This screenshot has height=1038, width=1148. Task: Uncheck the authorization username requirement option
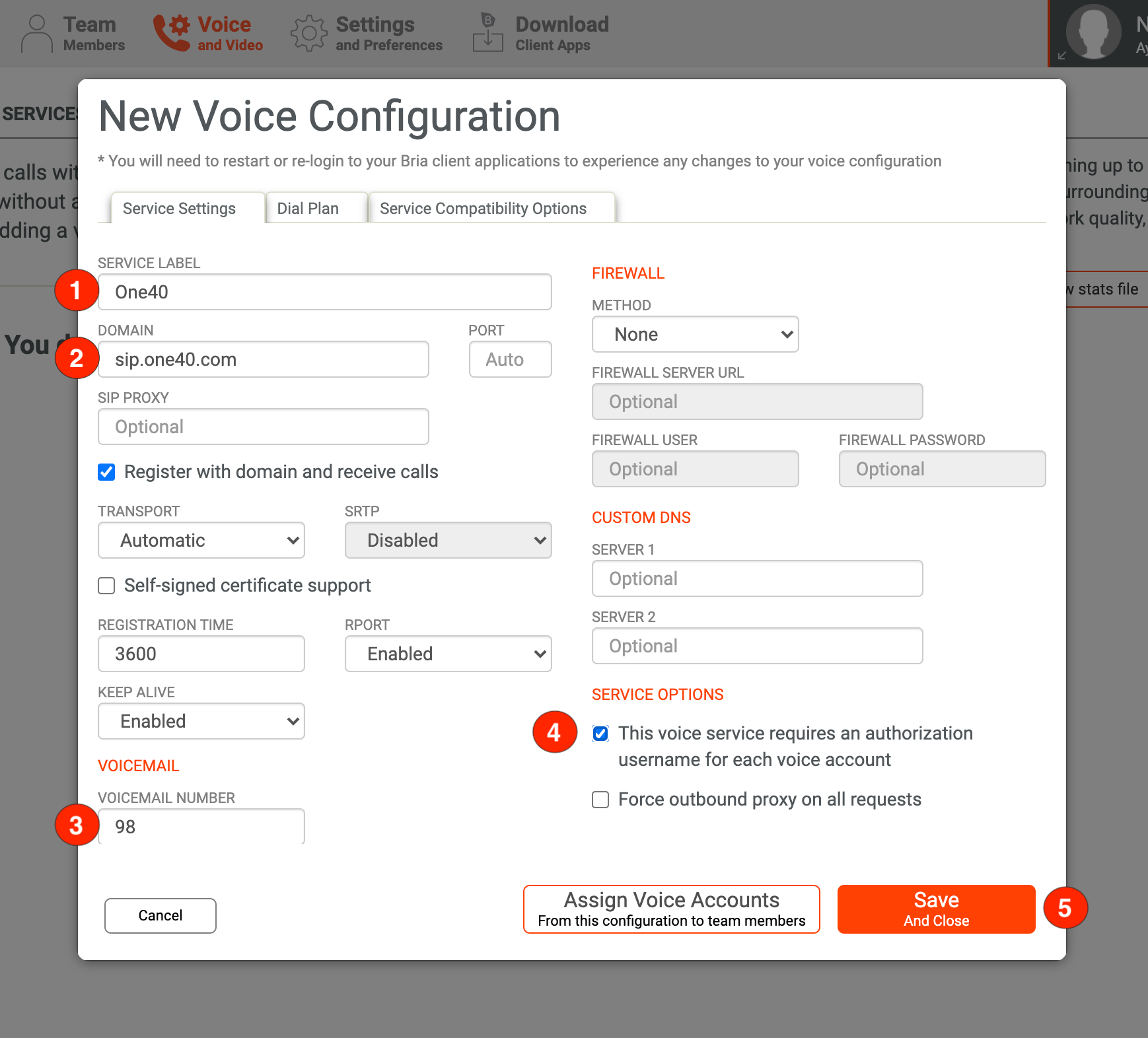pyautogui.click(x=600, y=733)
